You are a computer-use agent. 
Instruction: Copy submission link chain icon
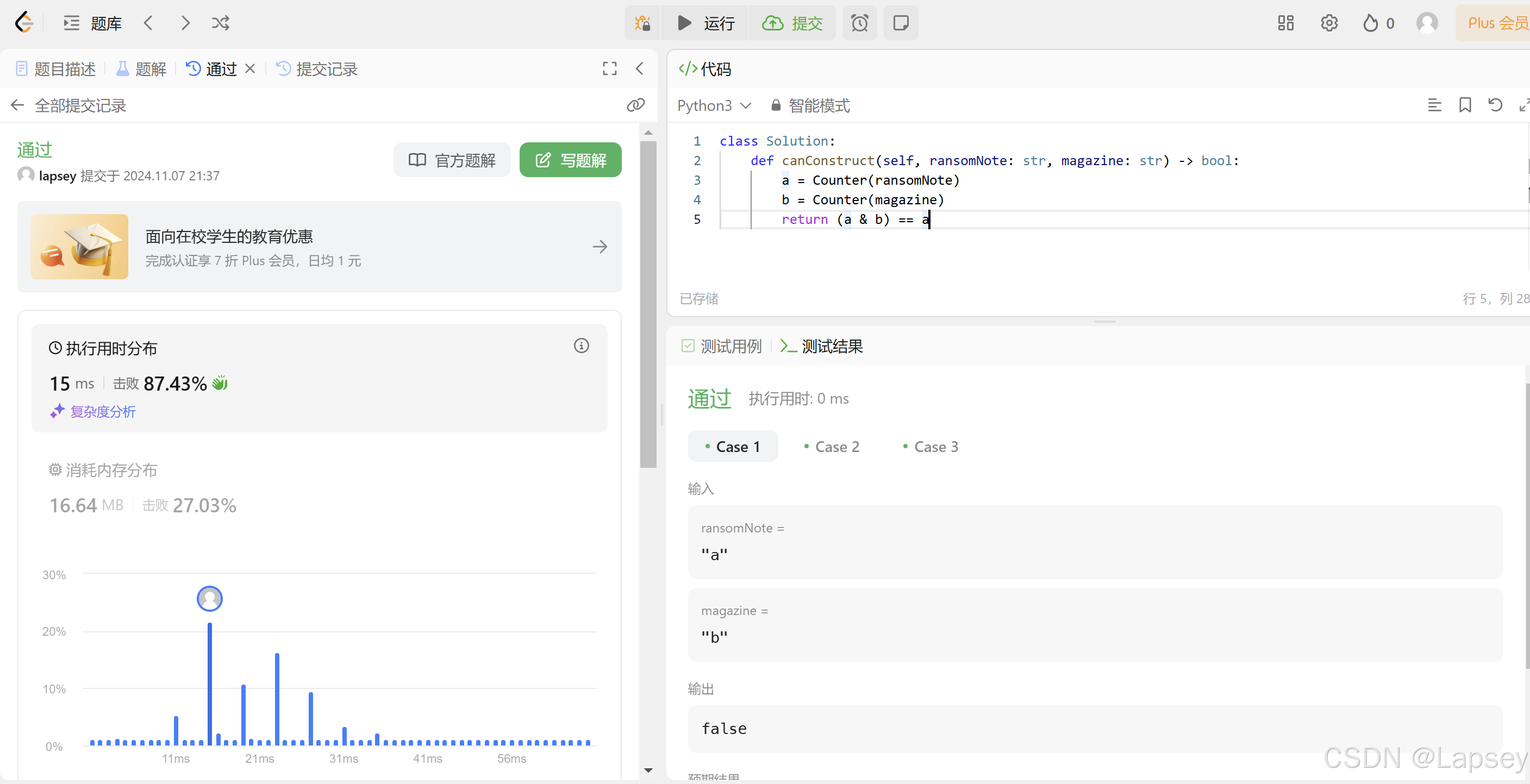pyautogui.click(x=635, y=105)
